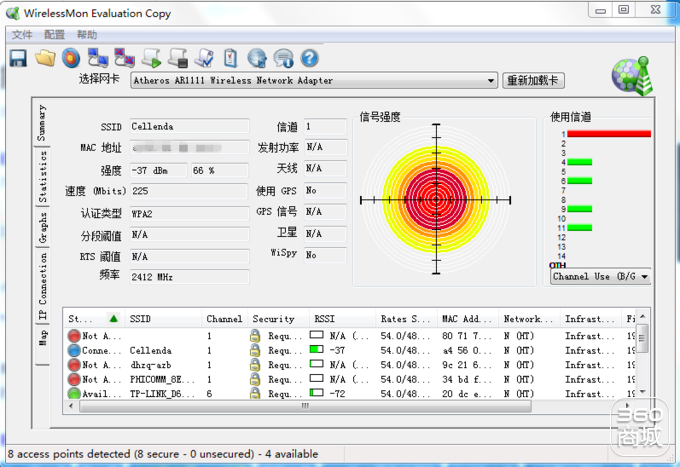This screenshot has width=680, height=467.
Task: Click the connect network computers icon
Action: click(98, 58)
